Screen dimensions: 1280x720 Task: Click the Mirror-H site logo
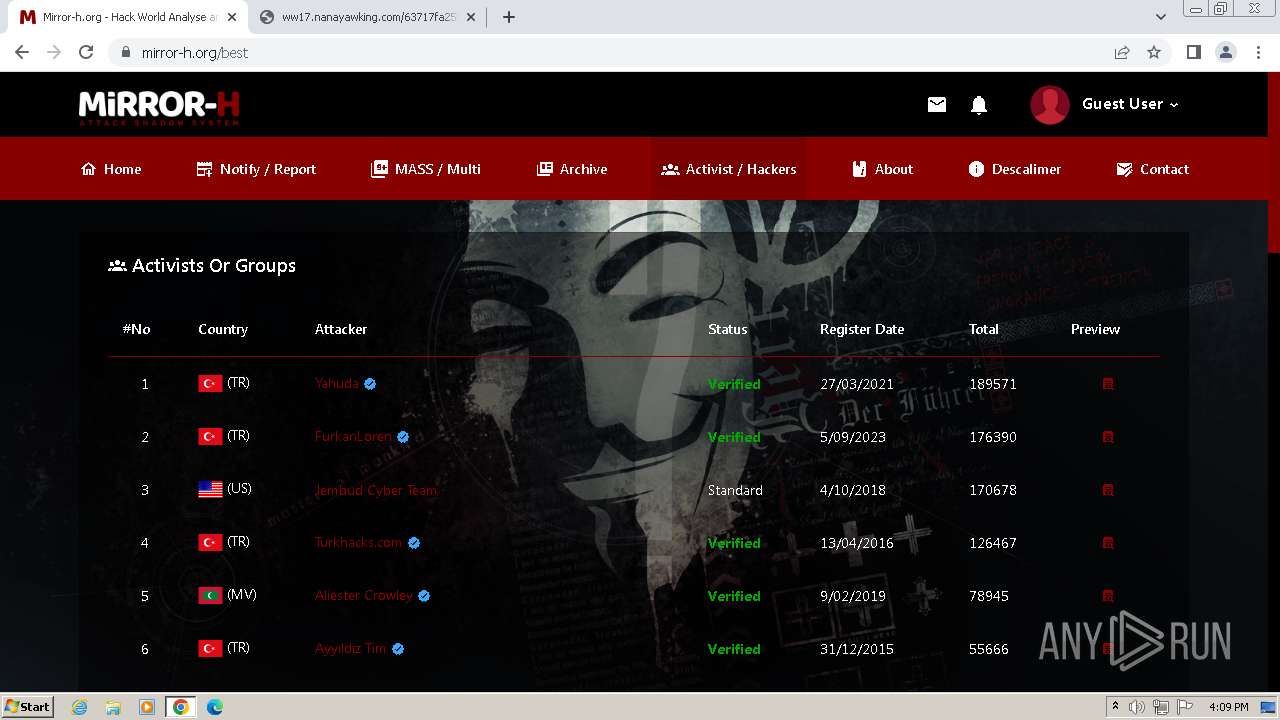pyautogui.click(x=159, y=108)
